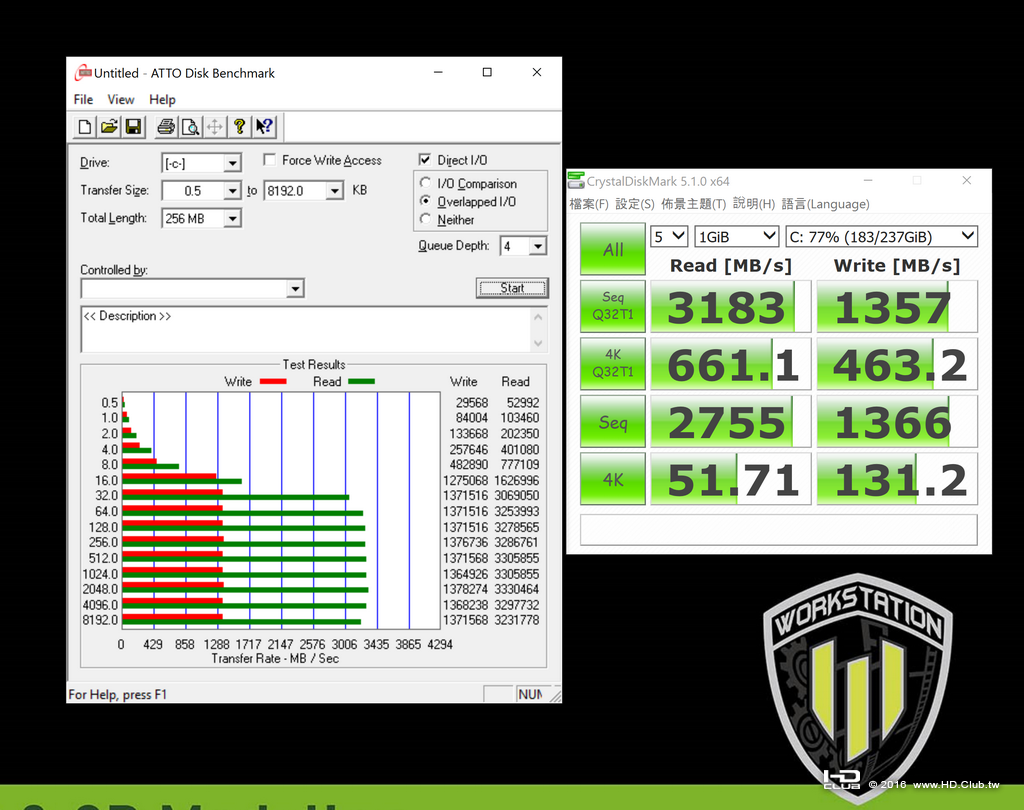Uncheck the Direct I/O checkbox

424,159
